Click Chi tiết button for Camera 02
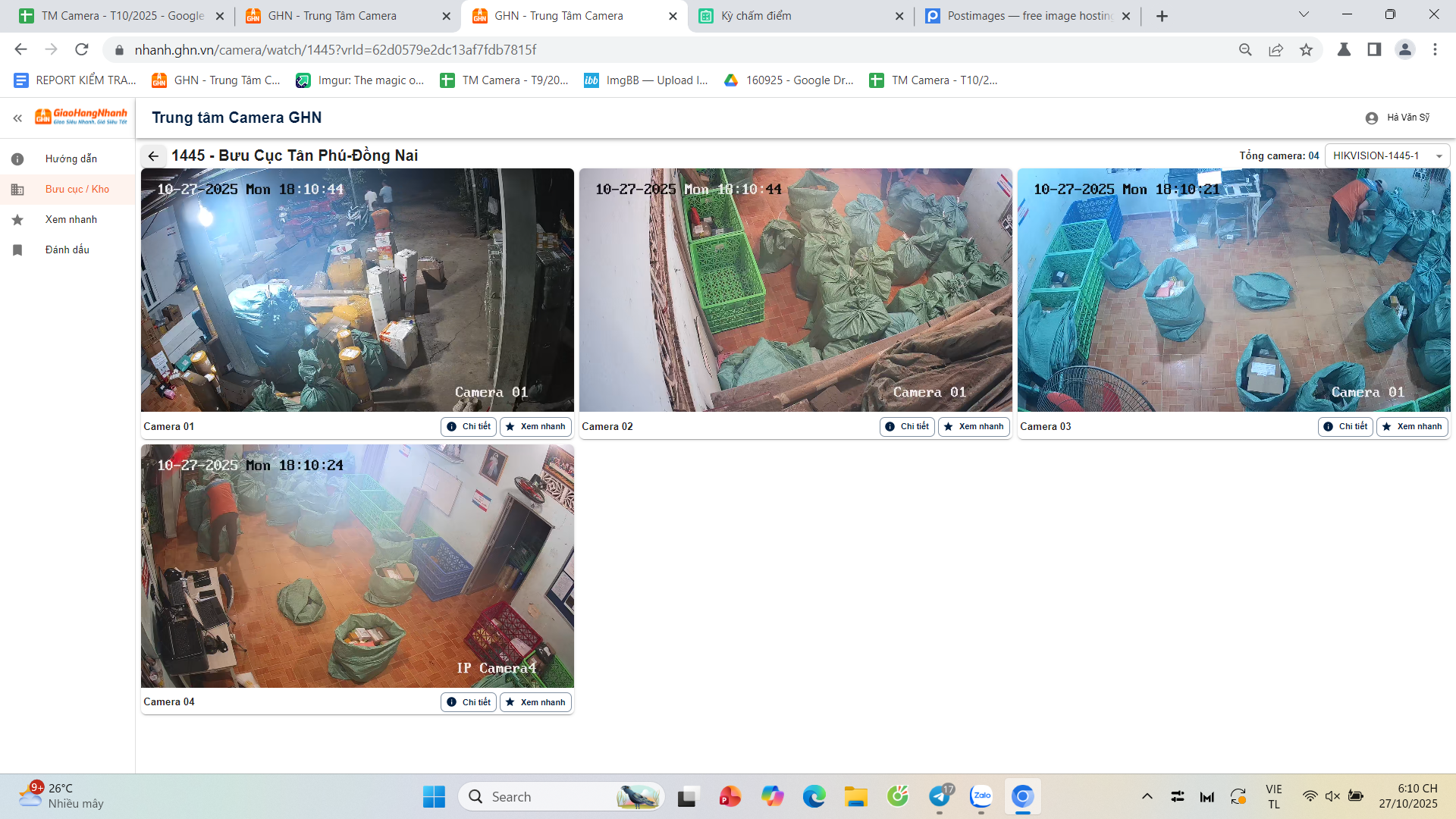Viewport: 1456px width, 819px height. tap(907, 427)
